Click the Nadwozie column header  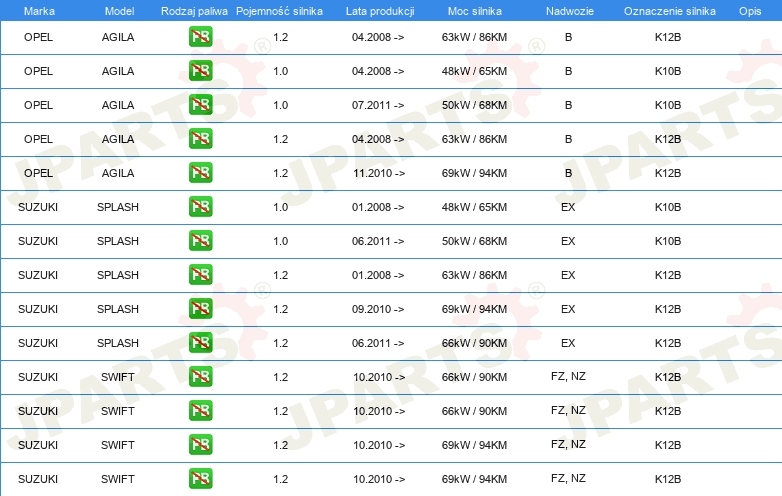570,11
